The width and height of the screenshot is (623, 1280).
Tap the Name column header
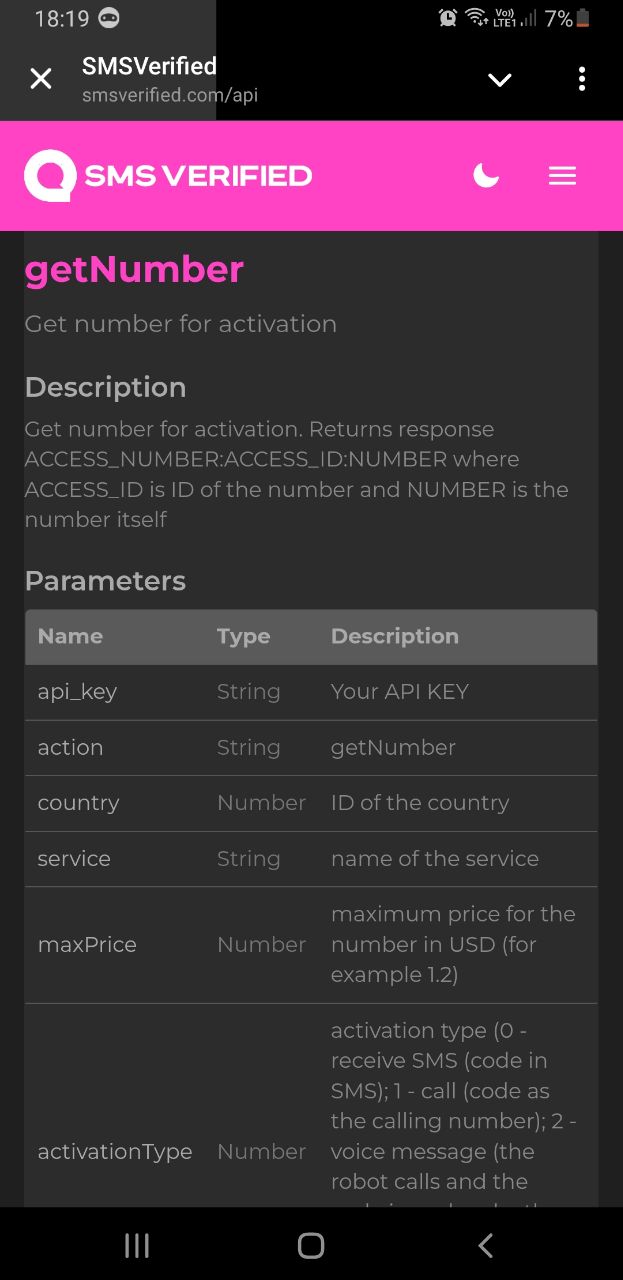pyautogui.click(x=70, y=636)
